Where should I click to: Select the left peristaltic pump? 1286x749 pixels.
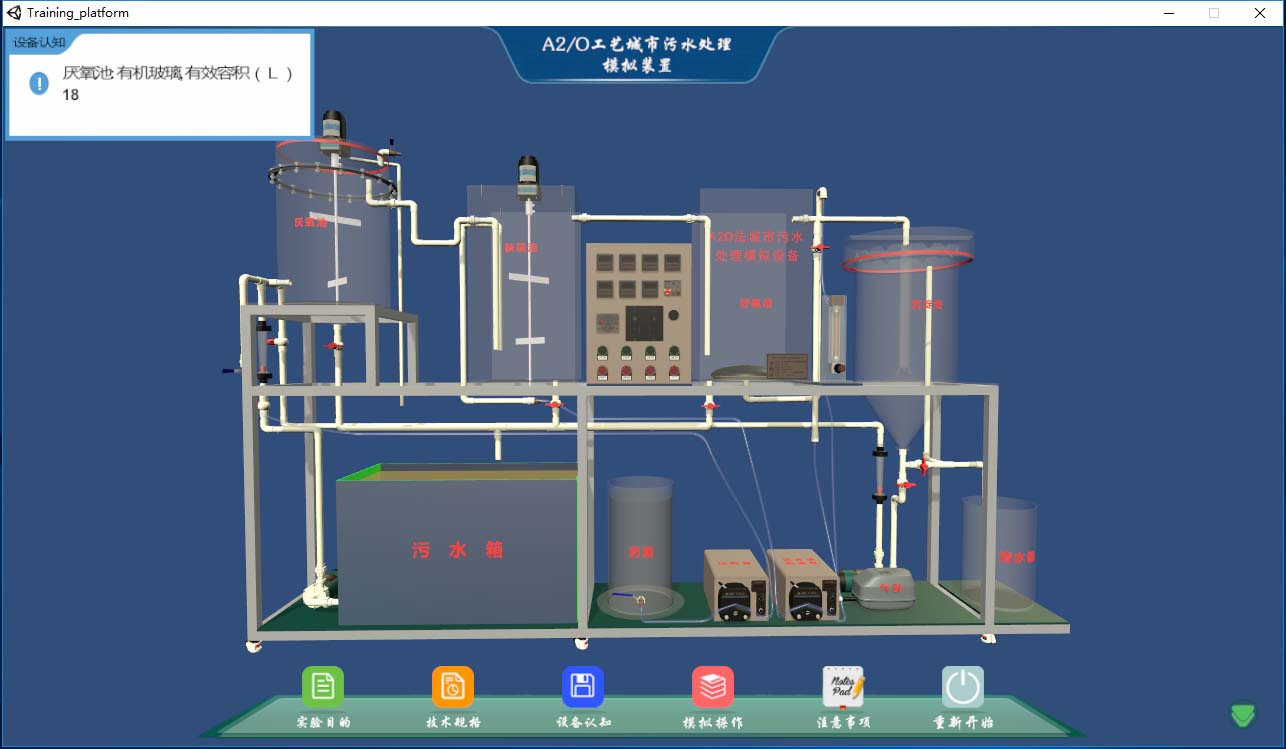coord(736,586)
